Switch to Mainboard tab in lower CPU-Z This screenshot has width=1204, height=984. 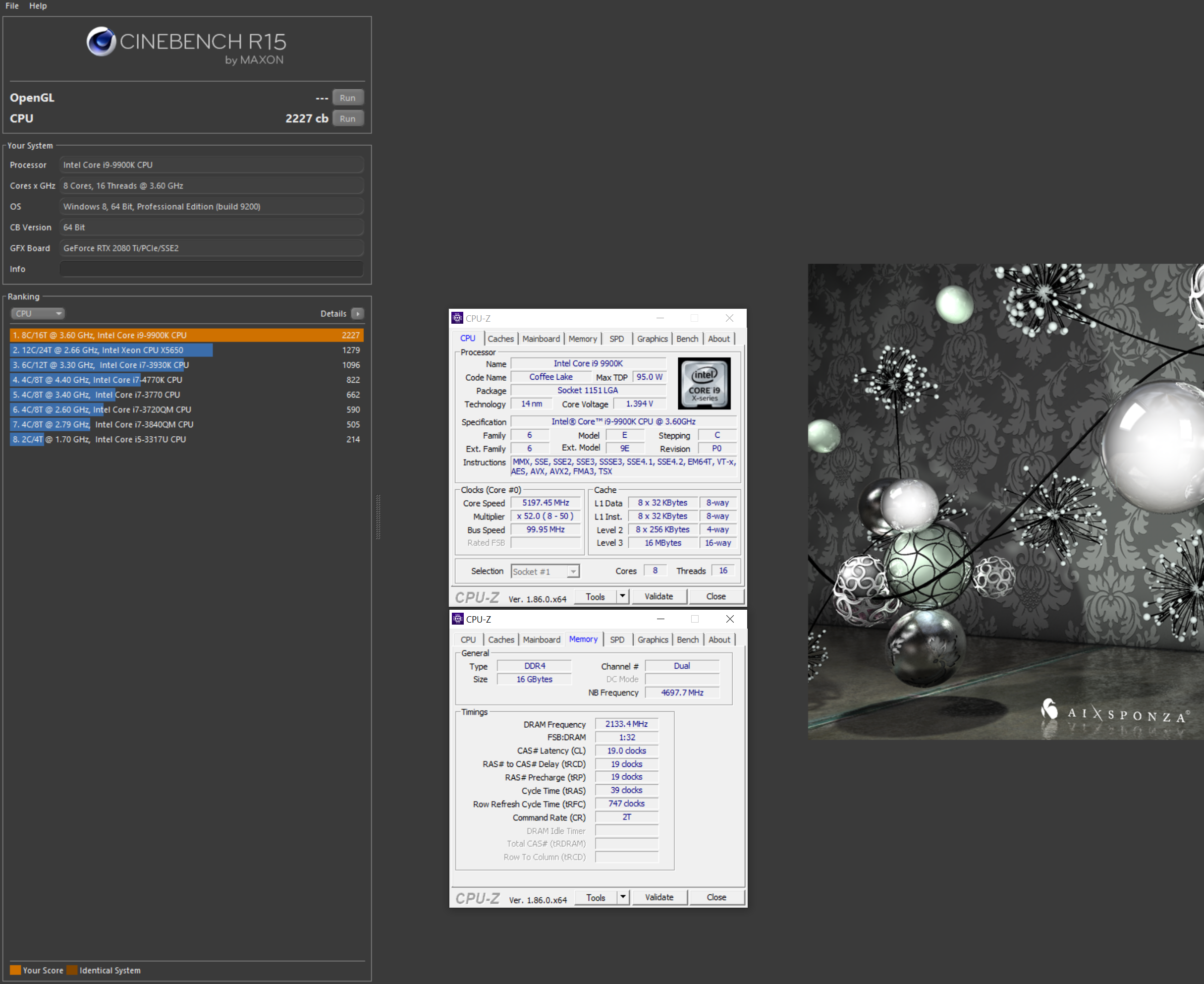click(542, 640)
